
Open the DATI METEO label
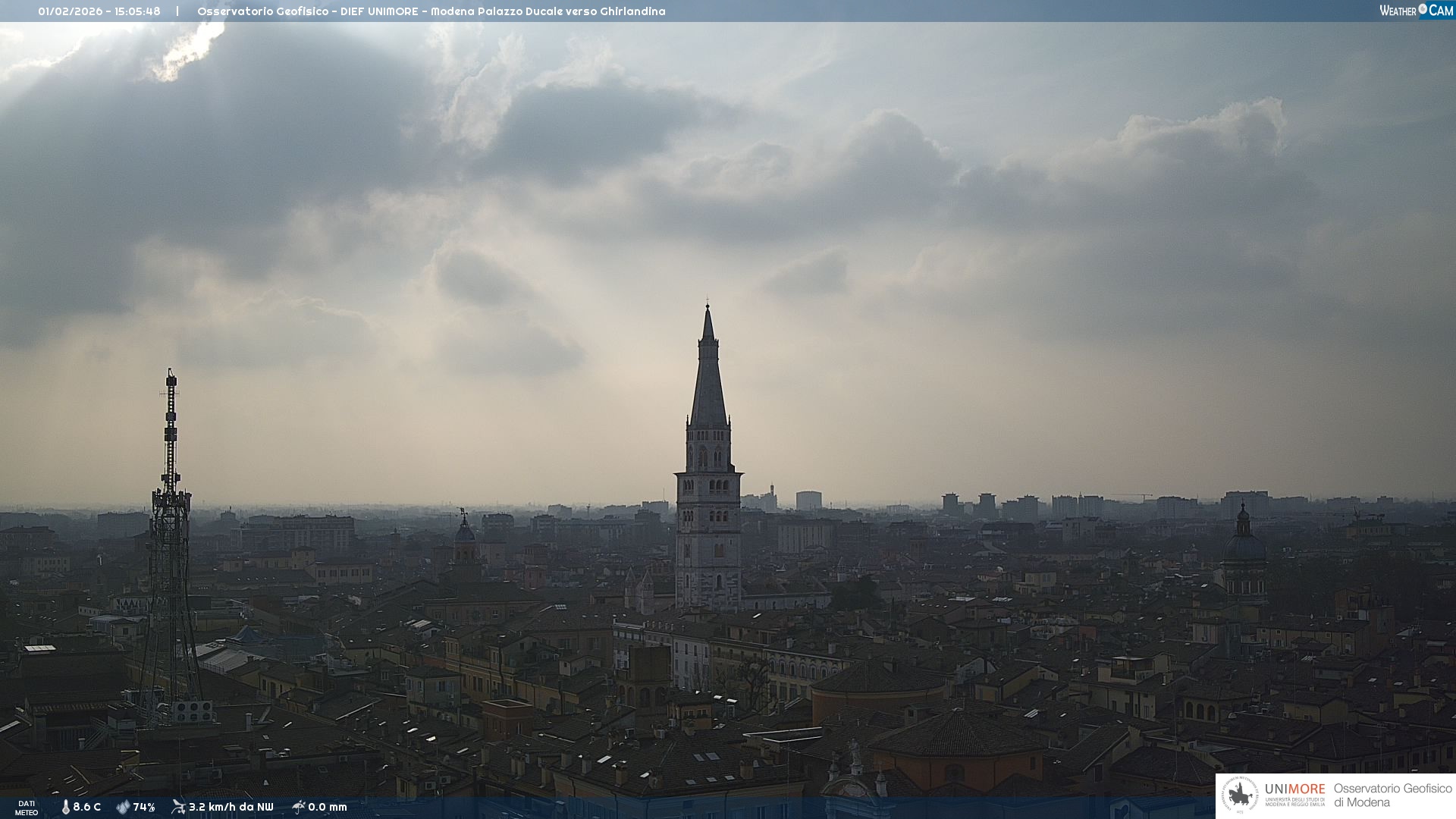click(x=27, y=808)
